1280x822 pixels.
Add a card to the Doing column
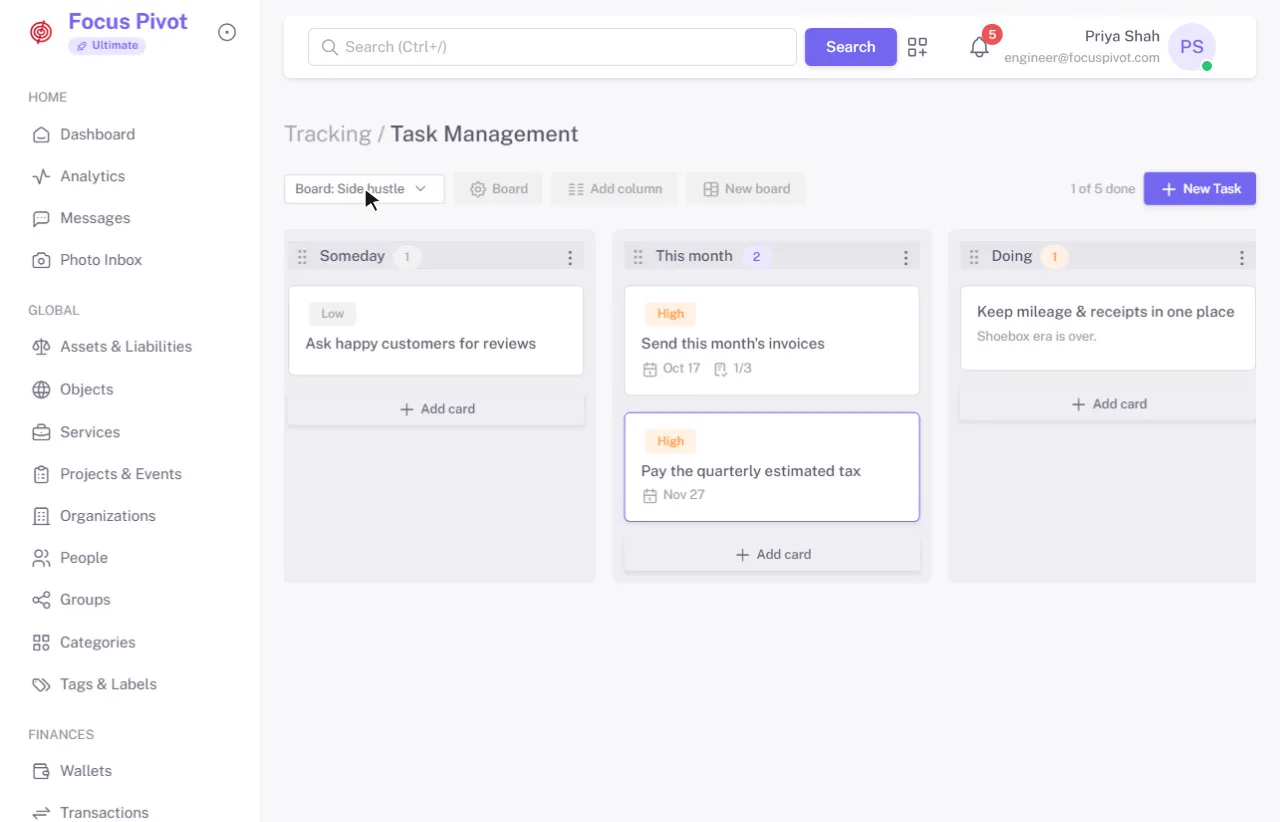(x=1108, y=404)
